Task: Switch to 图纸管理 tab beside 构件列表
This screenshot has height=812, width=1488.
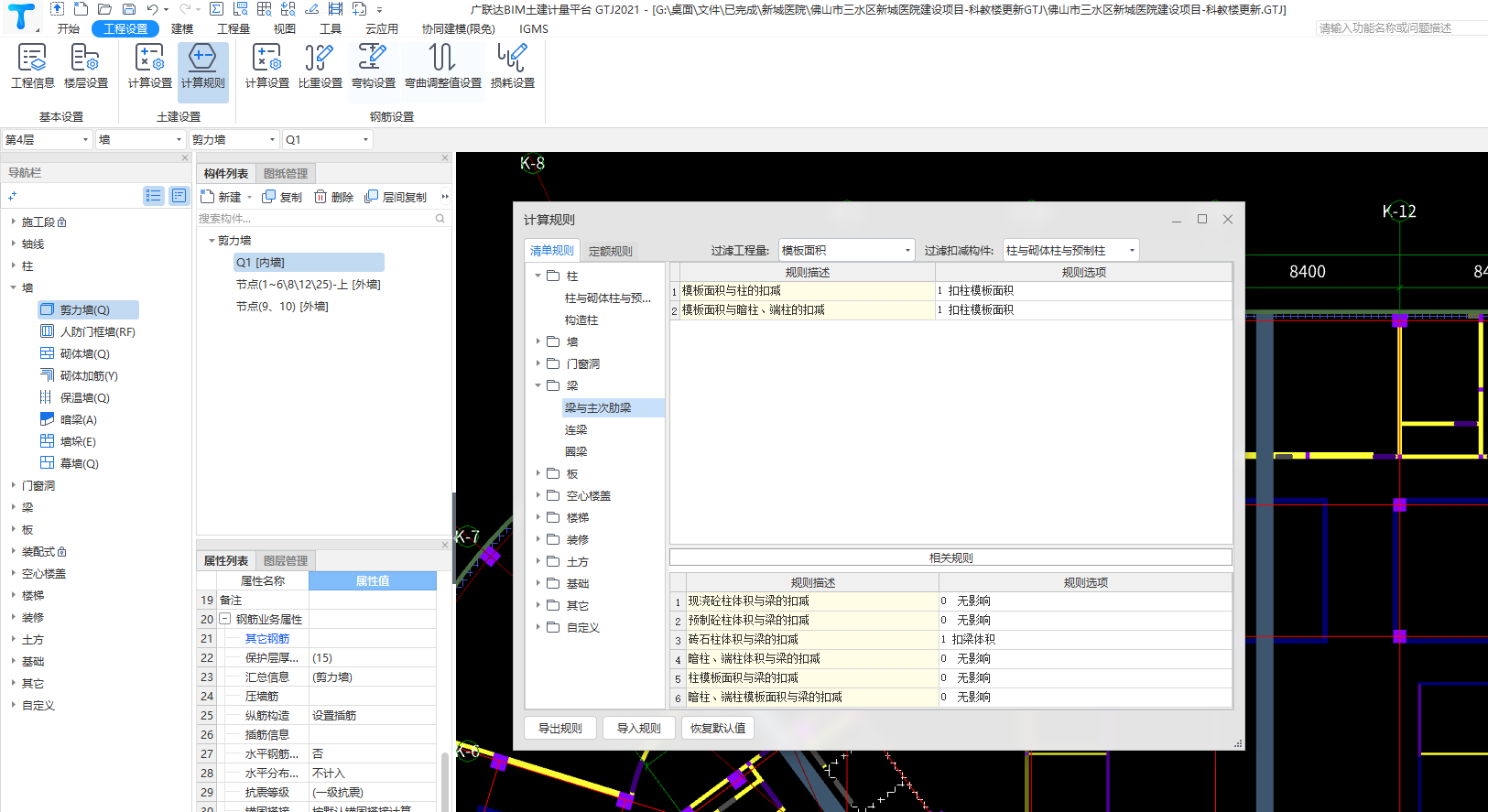Action: (x=286, y=173)
